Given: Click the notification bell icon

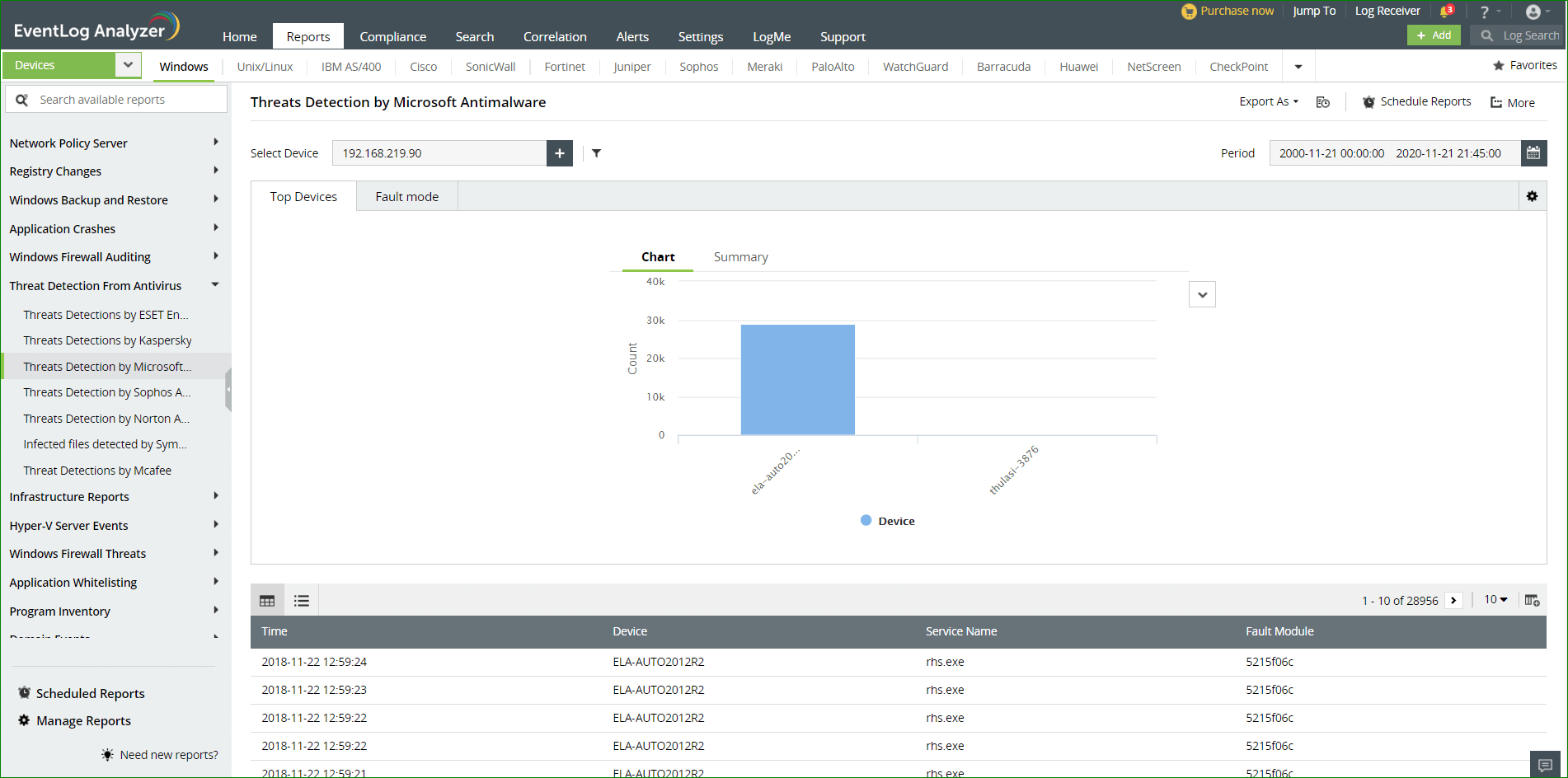Looking at the screenshot, I should [x=1445, y=12].
